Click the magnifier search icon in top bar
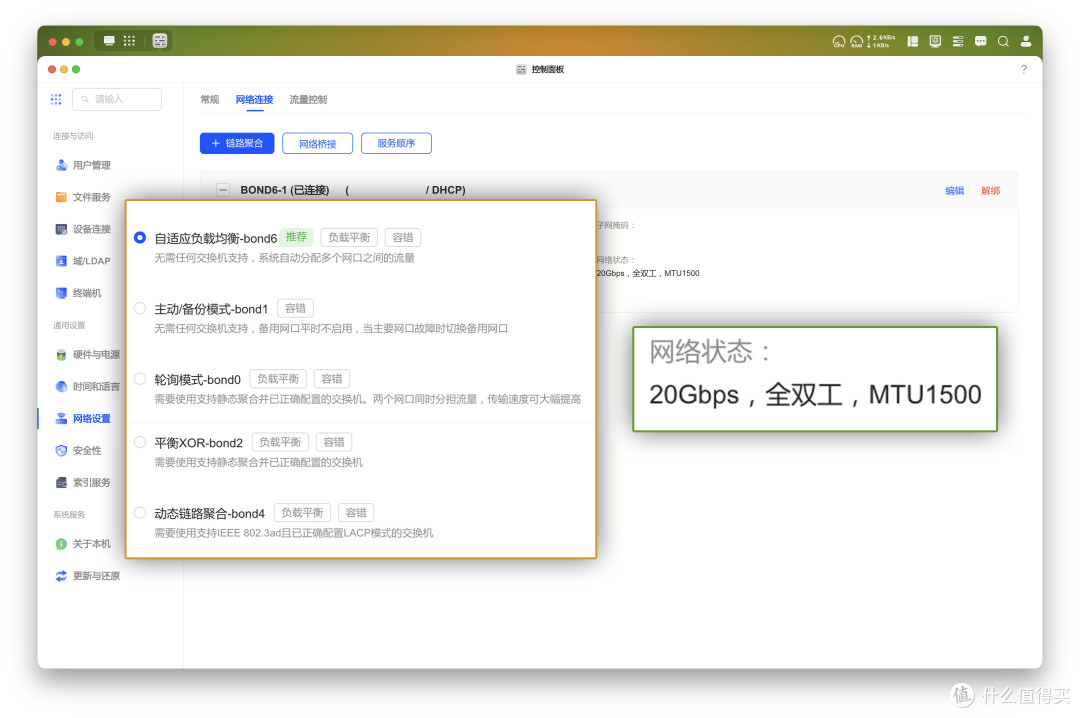1080x718 pixels. coord(1004,41)
